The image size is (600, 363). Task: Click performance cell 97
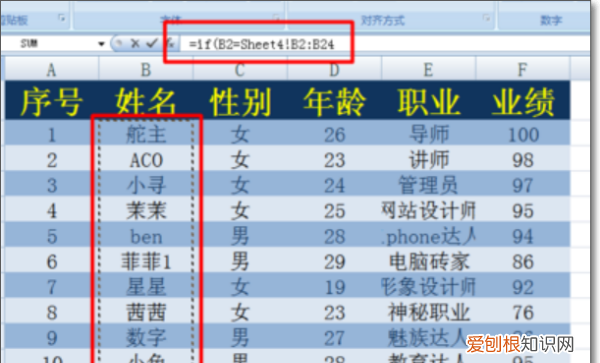[523, 185]
